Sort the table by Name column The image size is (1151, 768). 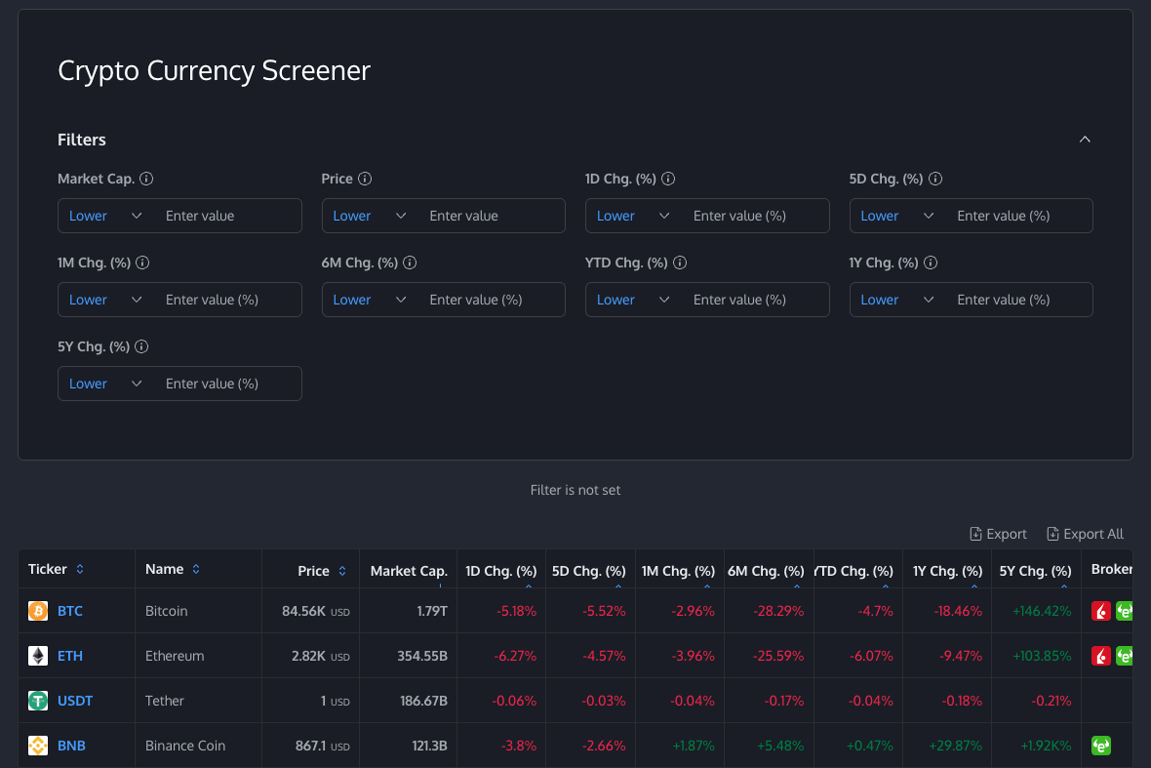(196, 570)
